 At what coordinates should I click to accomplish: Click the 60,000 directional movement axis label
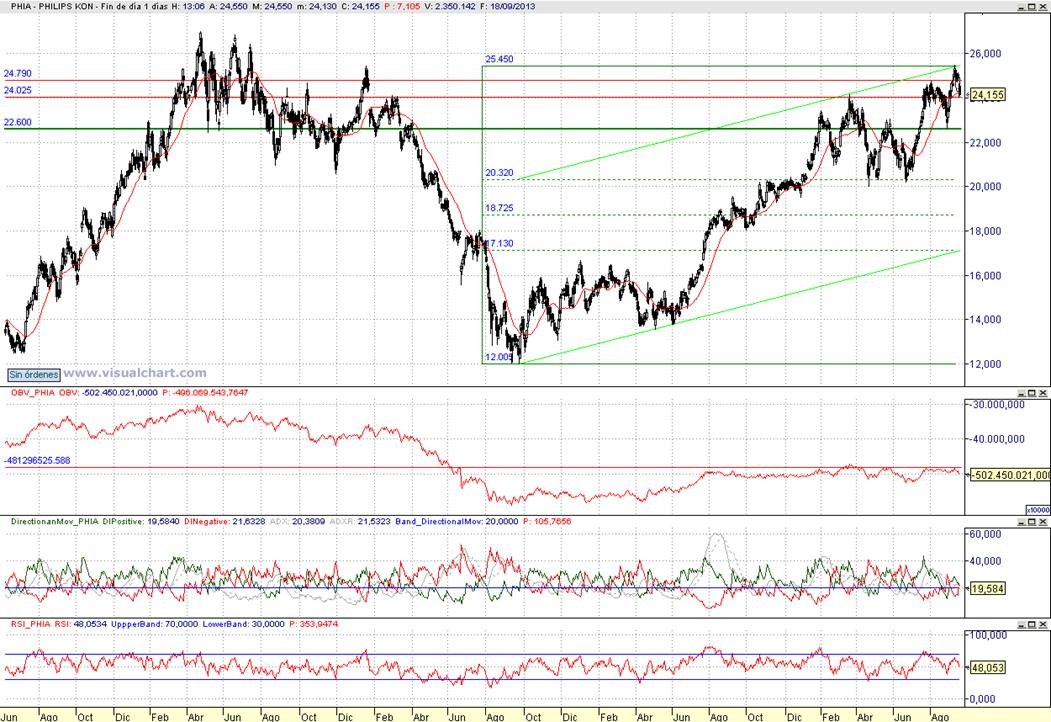985,534
